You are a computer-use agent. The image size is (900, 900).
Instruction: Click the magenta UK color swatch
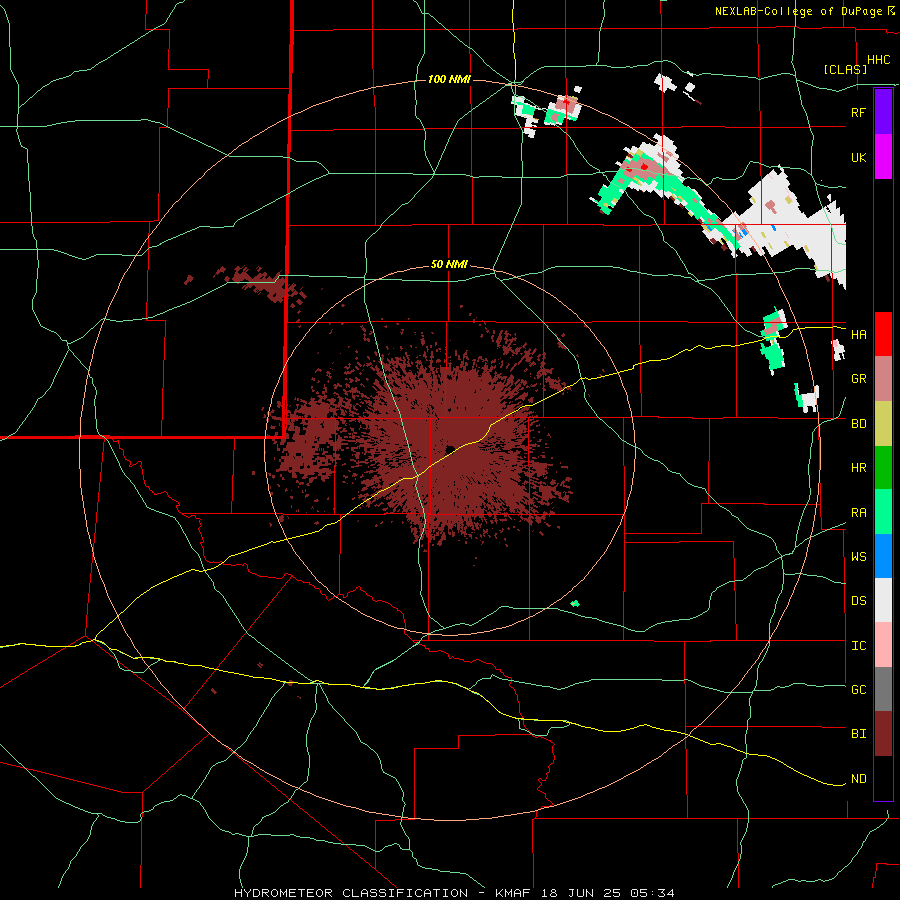tap(883, 157)
